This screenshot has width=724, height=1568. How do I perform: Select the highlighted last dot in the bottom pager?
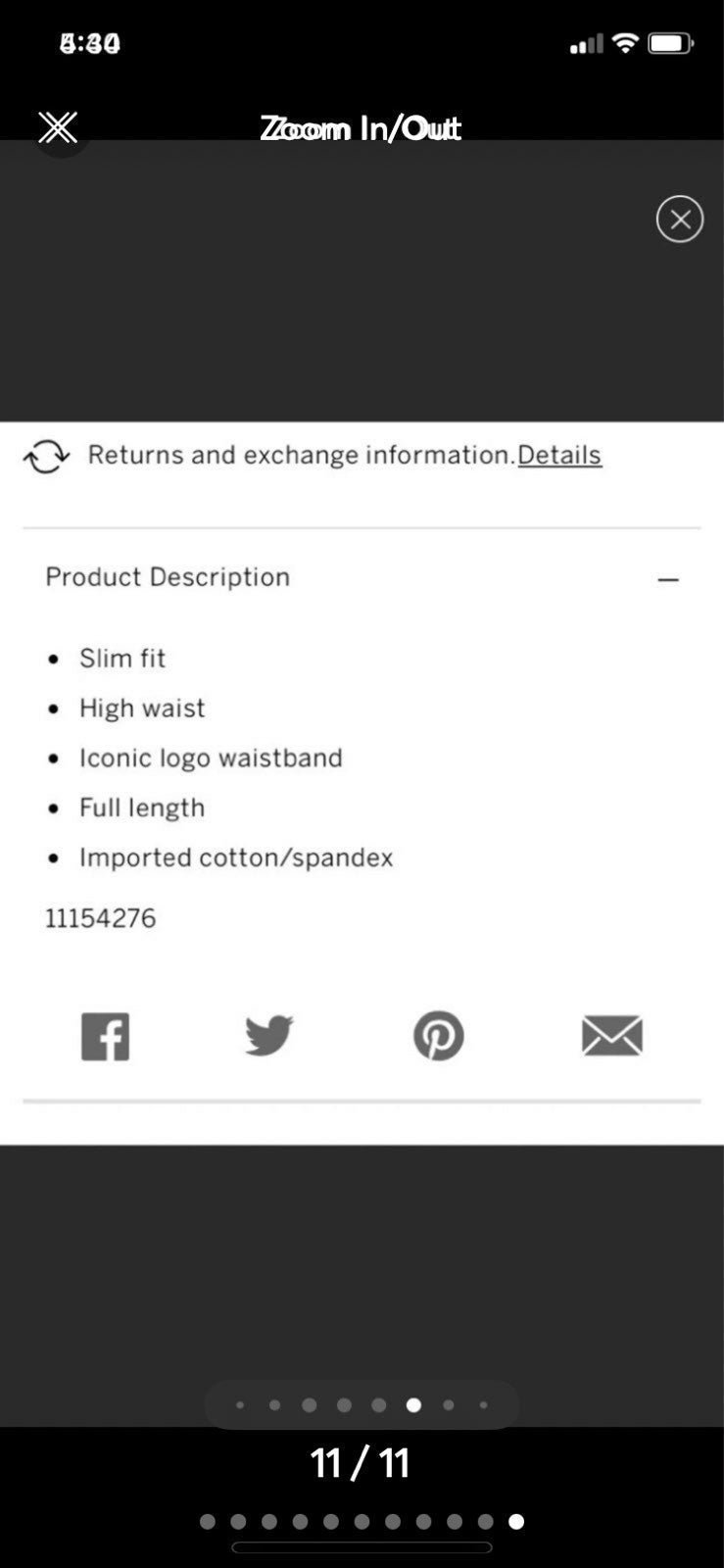516,1522
